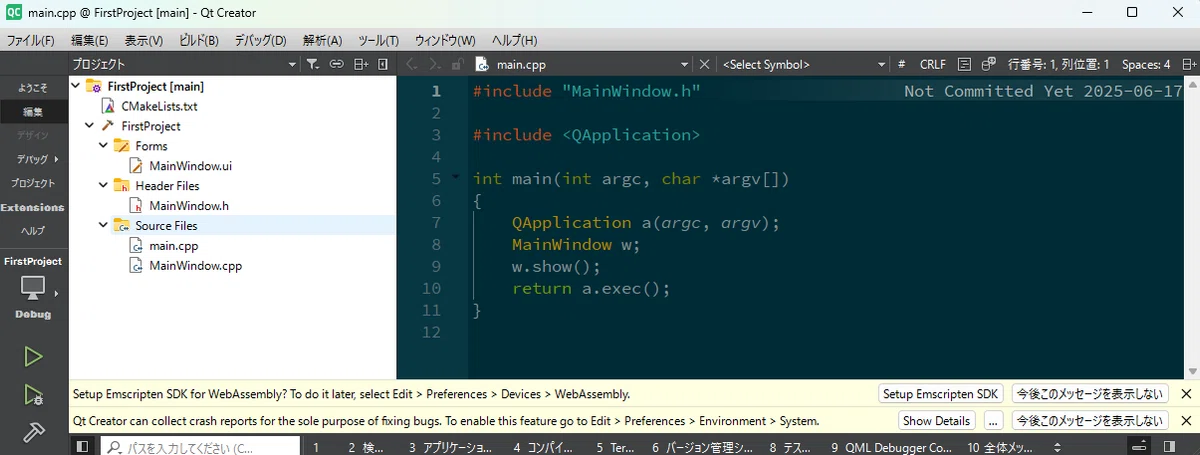Collapse the FirstProject target node
This screenshot has width=1200, height=455.
point(90,126)
